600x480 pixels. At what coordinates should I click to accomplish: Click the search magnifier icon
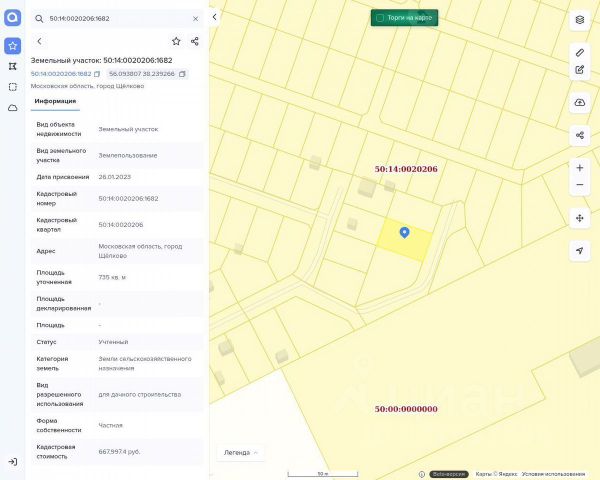[39, 19]
